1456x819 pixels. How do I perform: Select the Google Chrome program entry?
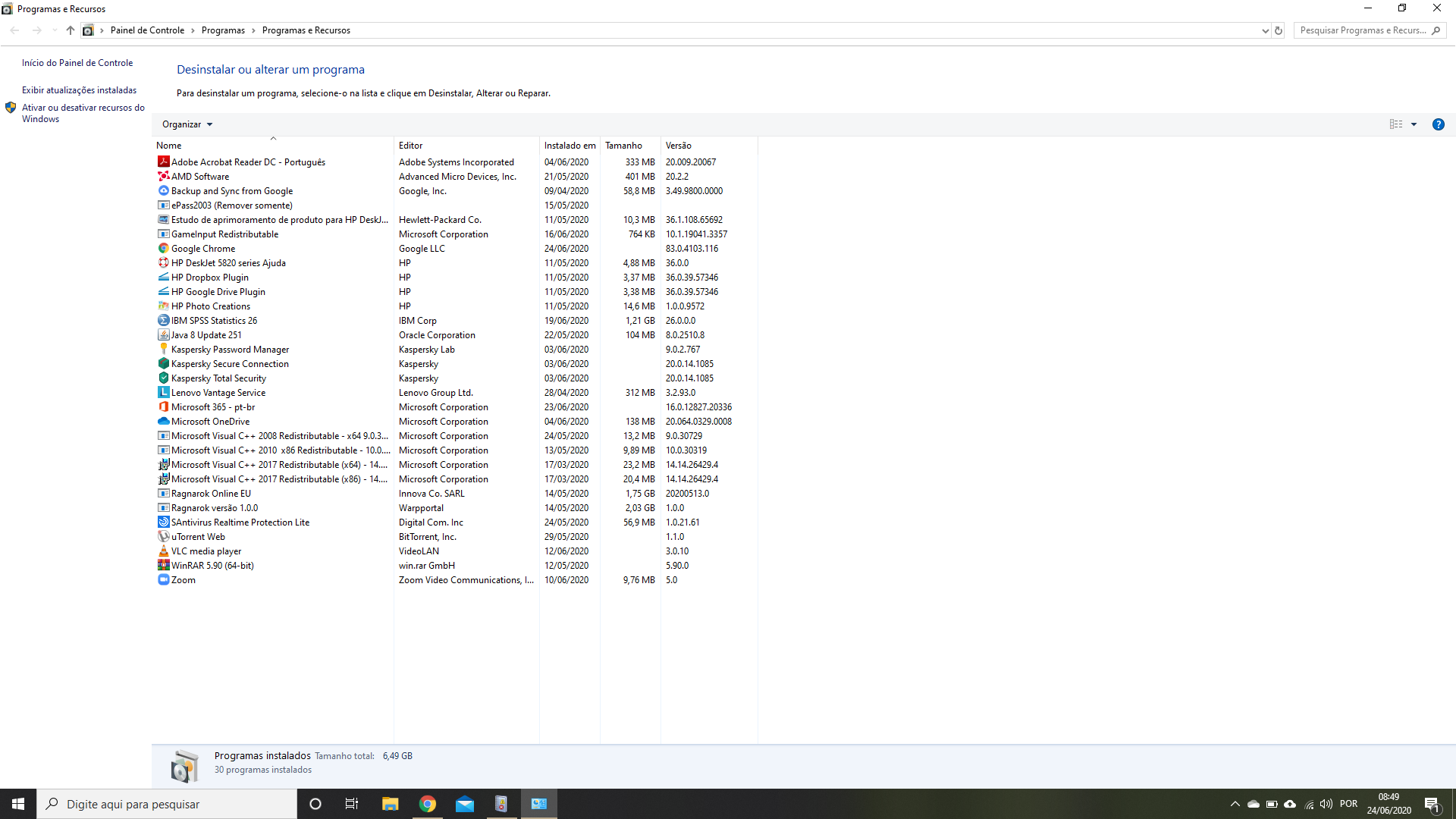click(x=203, y=249)
